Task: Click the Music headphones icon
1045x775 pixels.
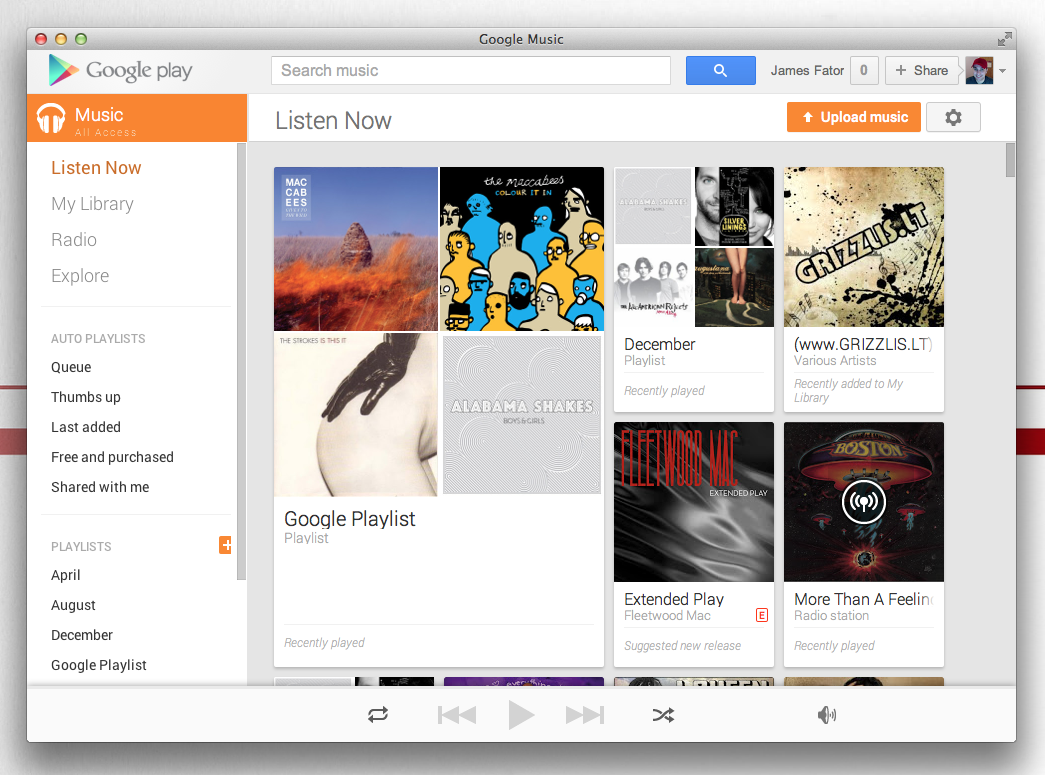Action: click(x=51, y=118)
